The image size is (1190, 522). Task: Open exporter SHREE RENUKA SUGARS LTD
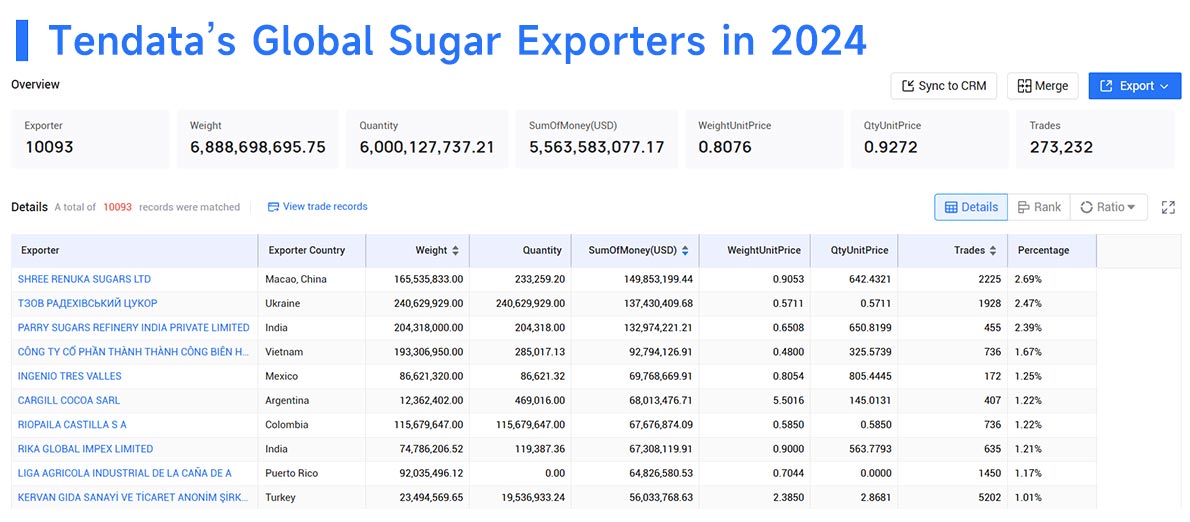[x=84, y=279]
